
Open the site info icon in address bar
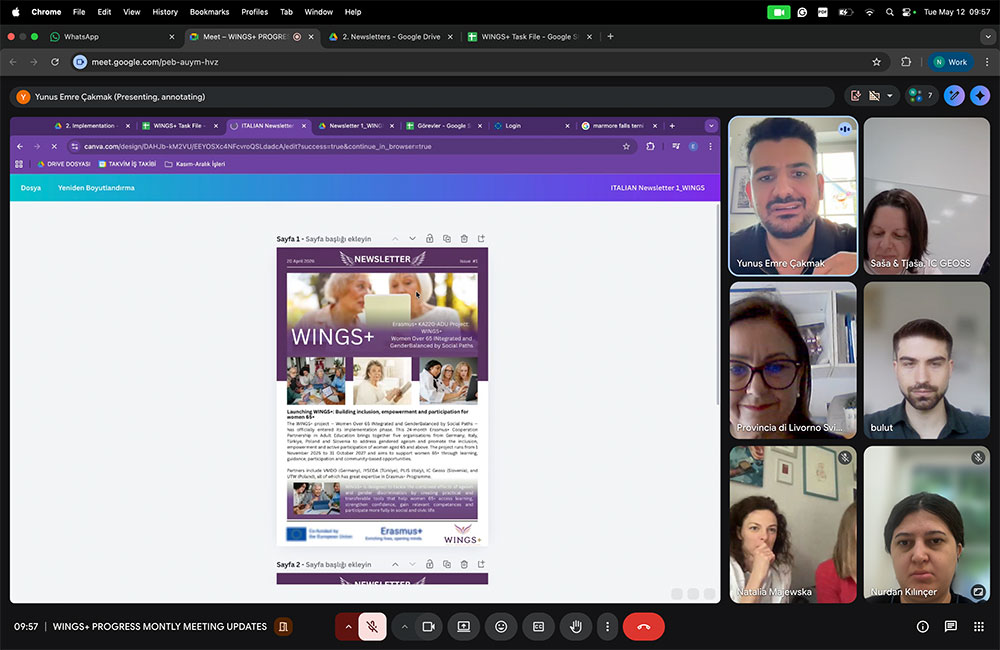coord(80,62)
